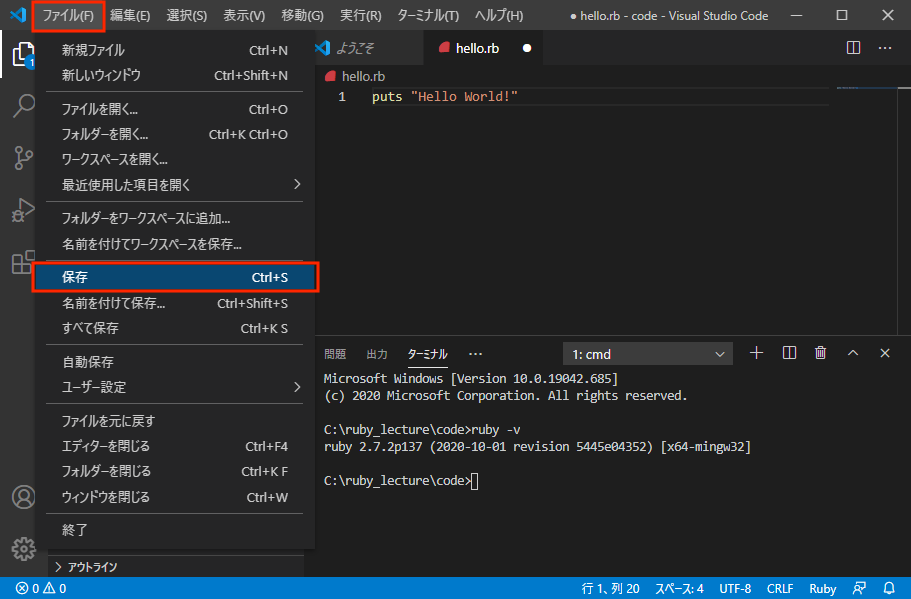Choose エディターを閉じる menu item

click(174, 446)
